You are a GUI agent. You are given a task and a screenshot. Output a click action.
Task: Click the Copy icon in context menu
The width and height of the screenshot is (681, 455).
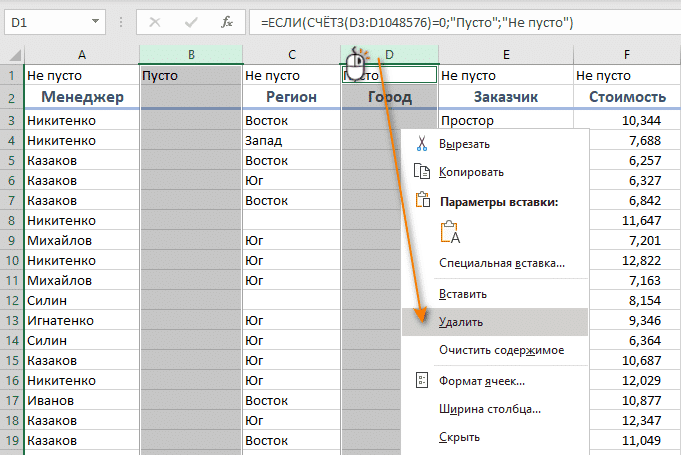click(421, 172)
